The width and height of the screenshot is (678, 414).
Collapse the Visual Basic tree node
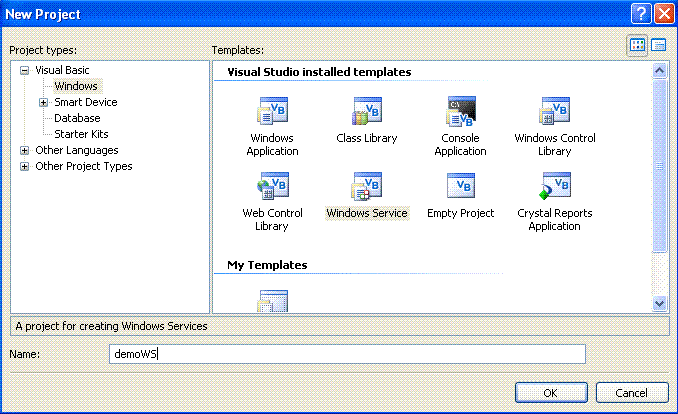coord(25,70)
